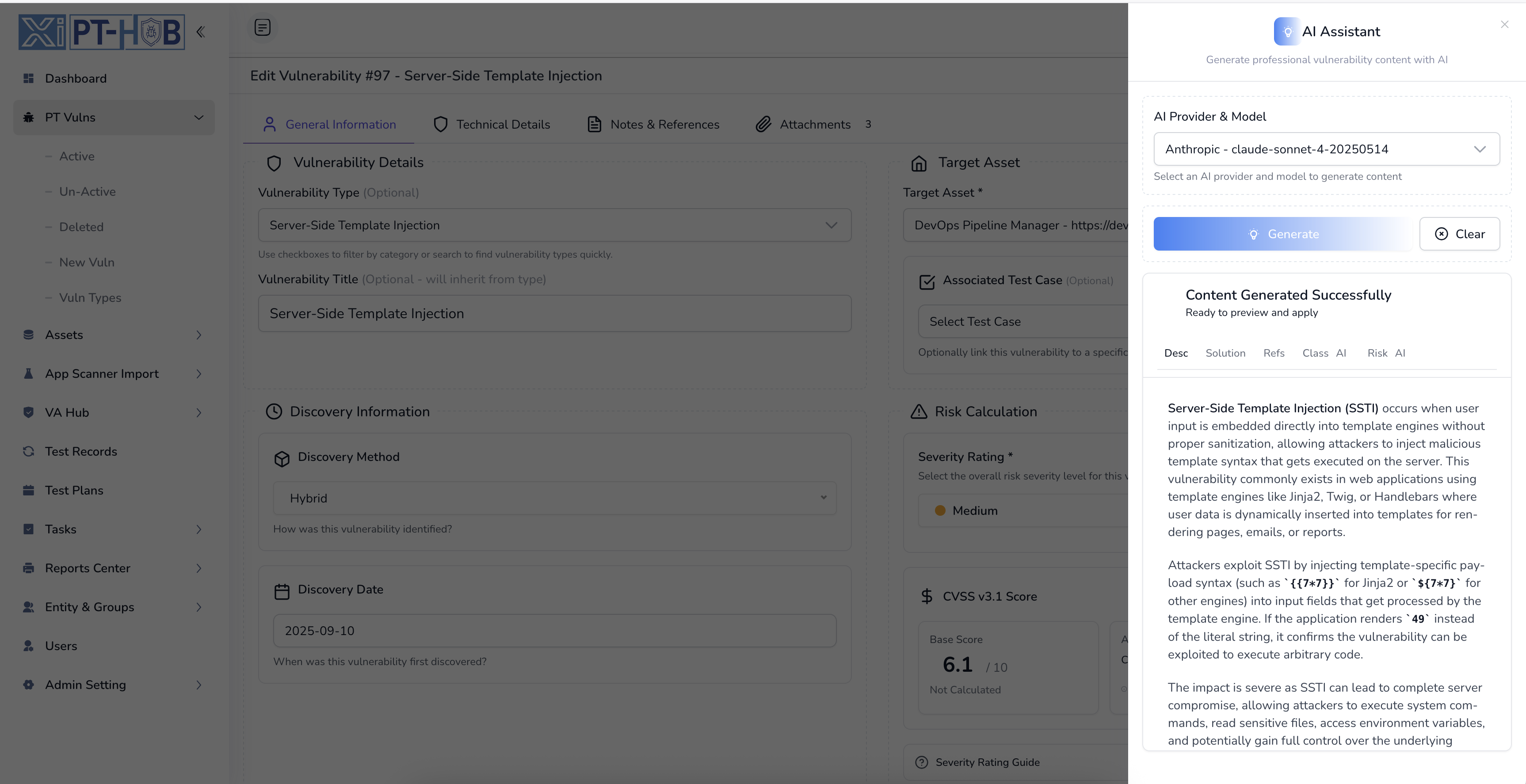Screen dimensions: 1526x784
Task: Switch to the Solution tab
Action: point(1225,353)
